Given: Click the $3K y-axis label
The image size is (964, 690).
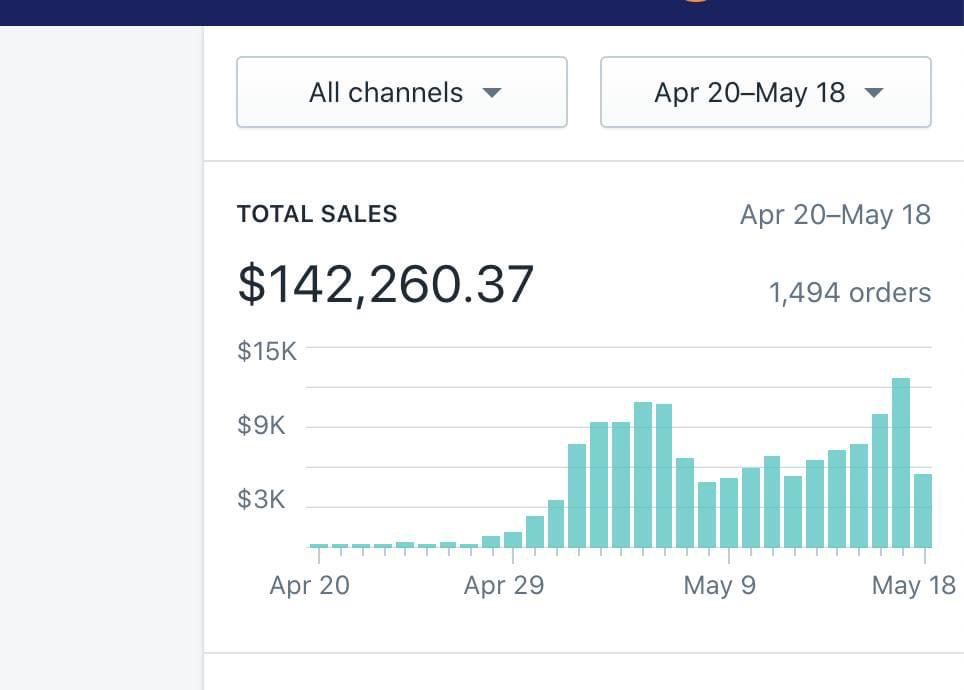Looking at the screenshot, I should pos(261,499).
